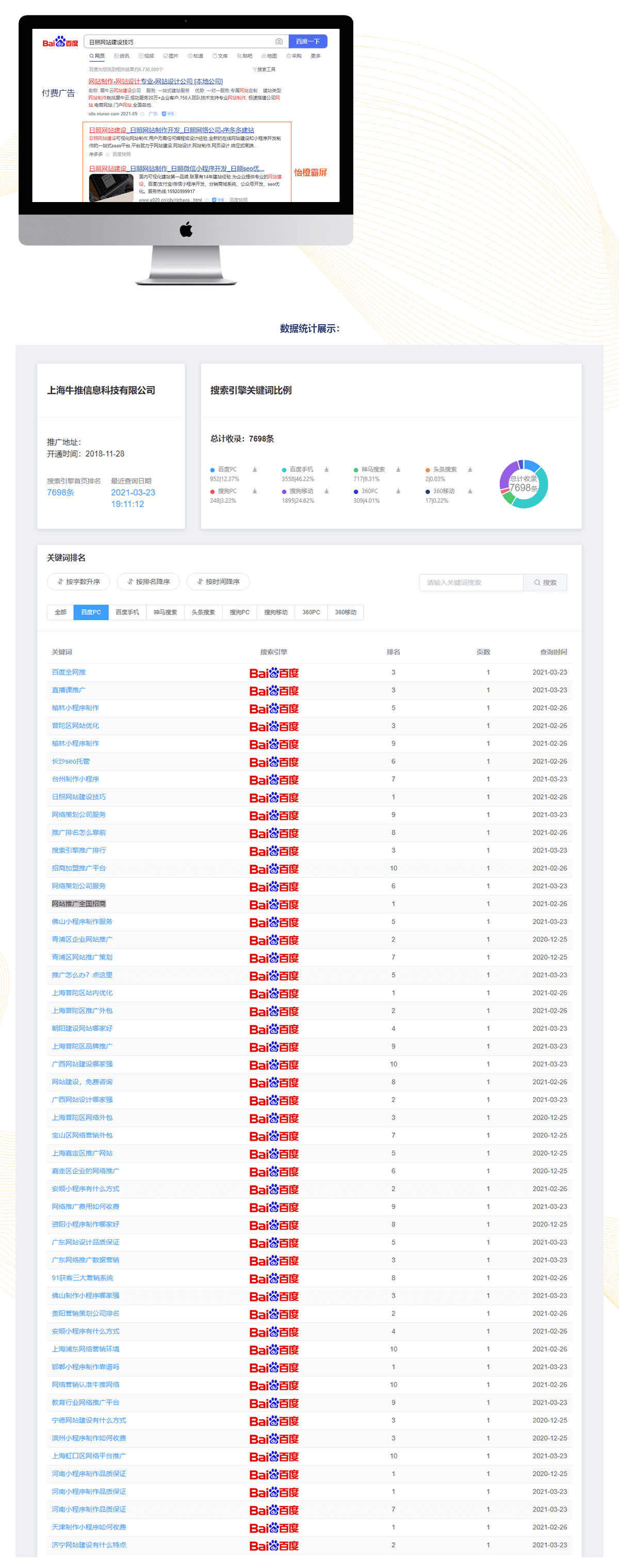Click the Baidu logo in the 百度全网推 row
The height and width of the screenshot is (1568, 619).
pyautogui.click(x=274, y=673)
